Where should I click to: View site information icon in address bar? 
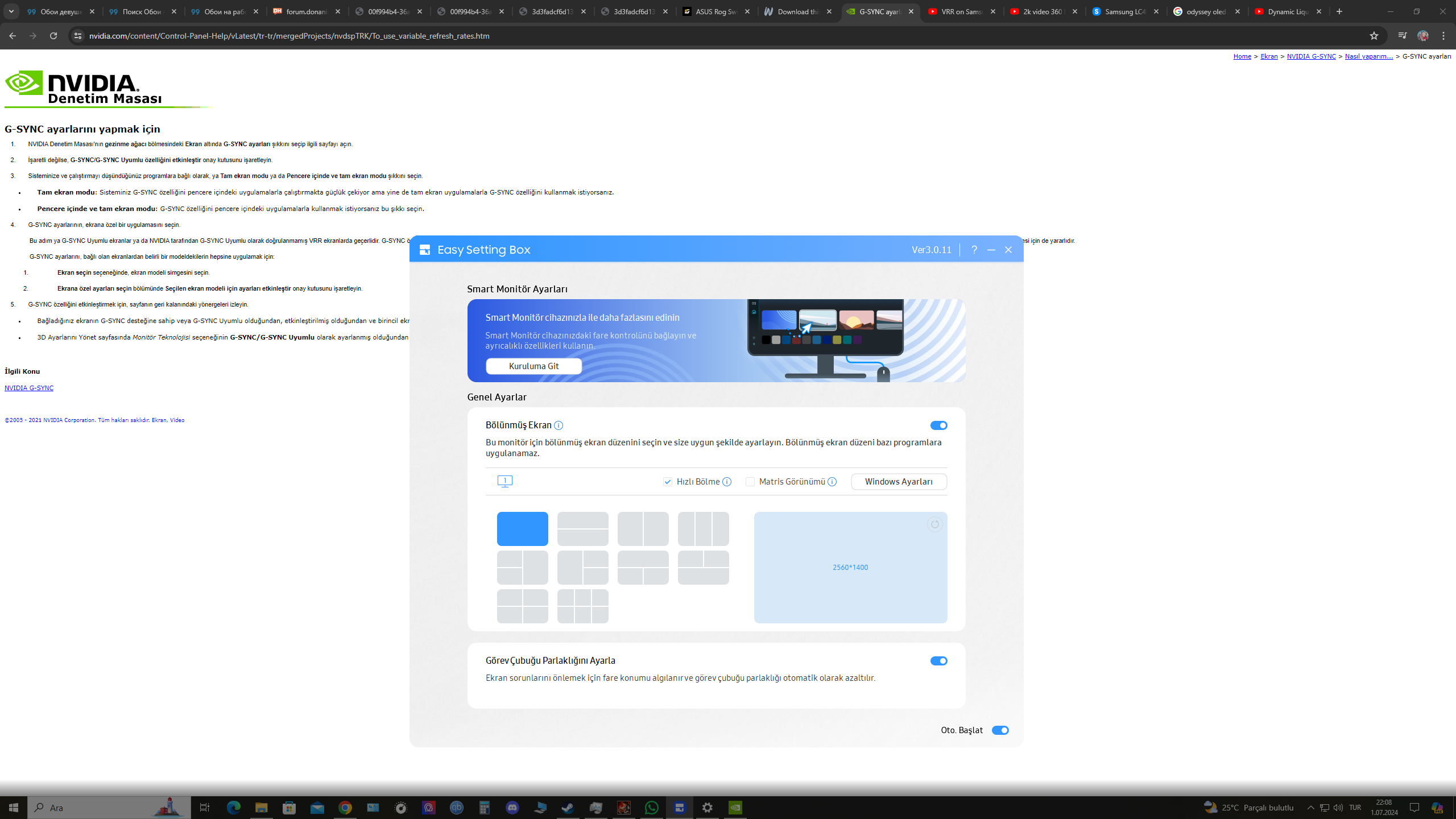point(78,36)
